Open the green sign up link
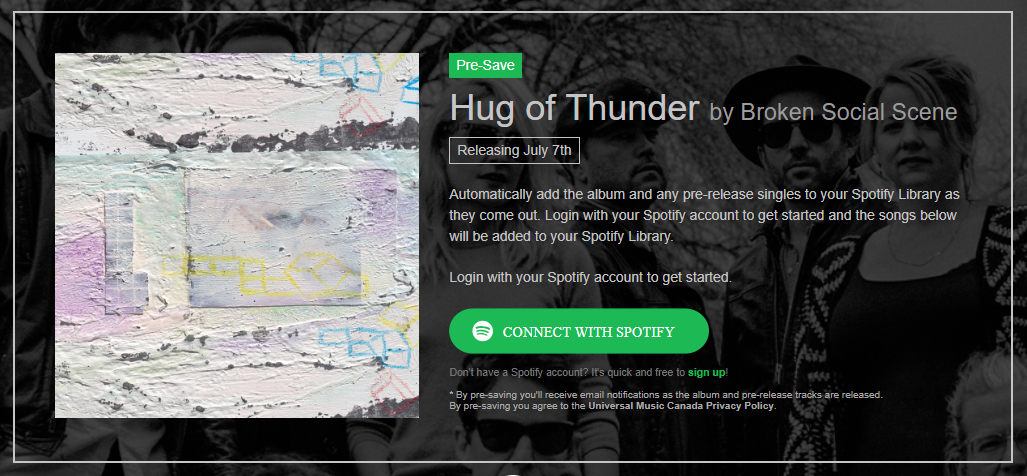This screenshot has height=476, width=1027. point(706,373)
